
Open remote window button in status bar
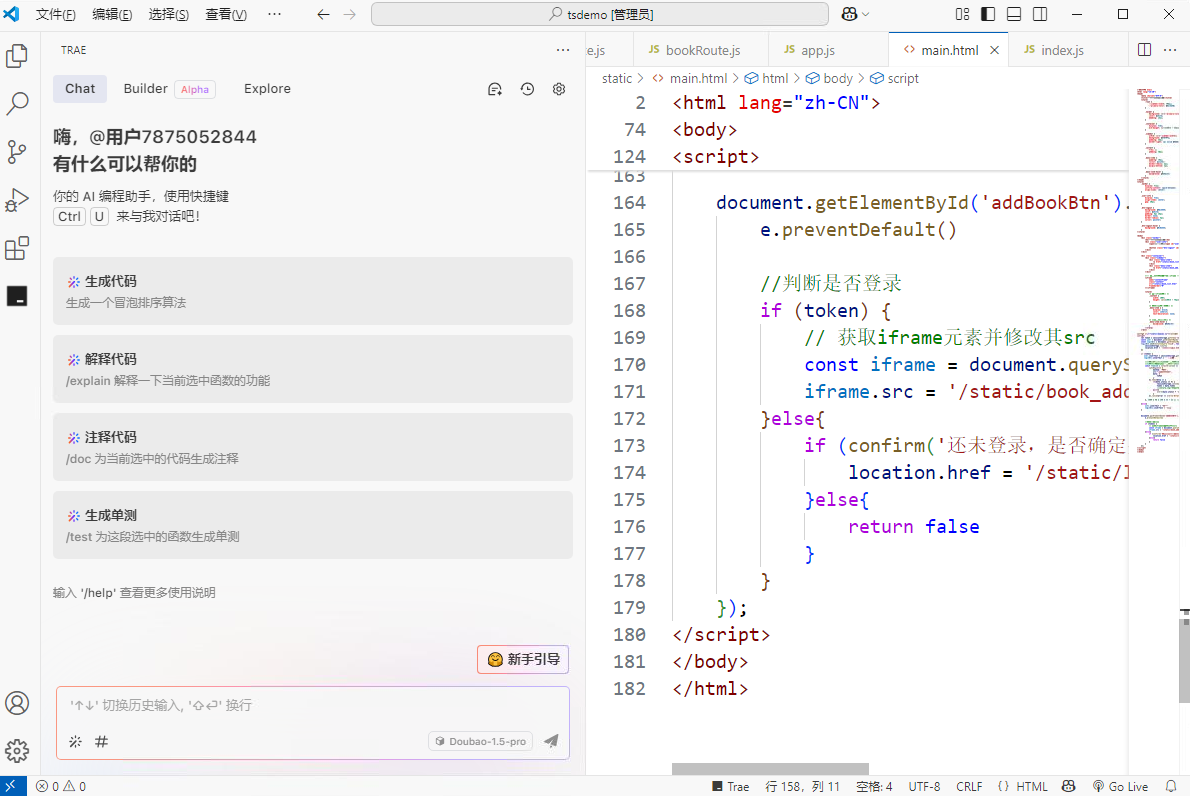pyautogui.click(x=13, y=786)
